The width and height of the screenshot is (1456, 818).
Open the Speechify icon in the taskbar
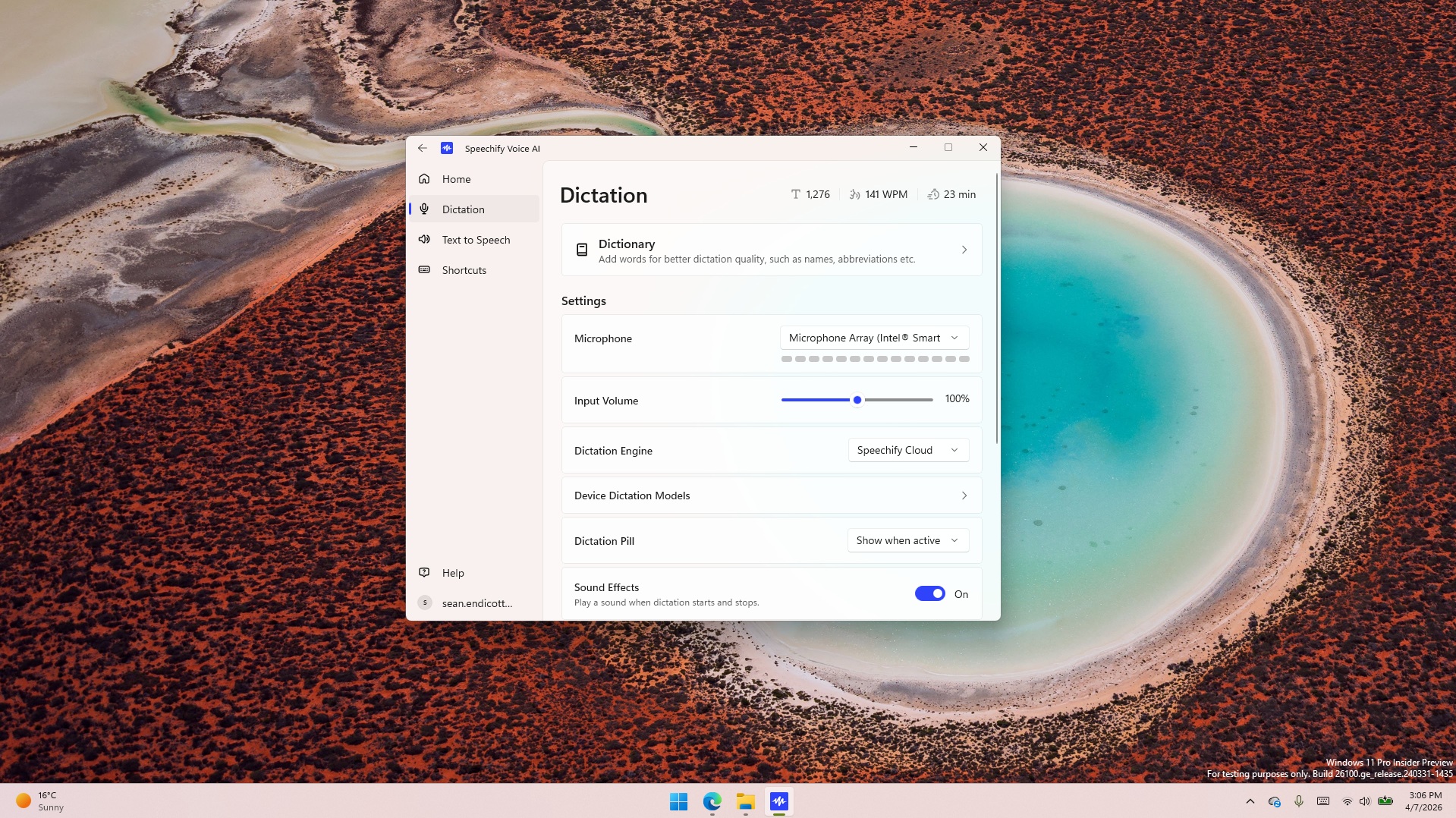tap(779, 801)
